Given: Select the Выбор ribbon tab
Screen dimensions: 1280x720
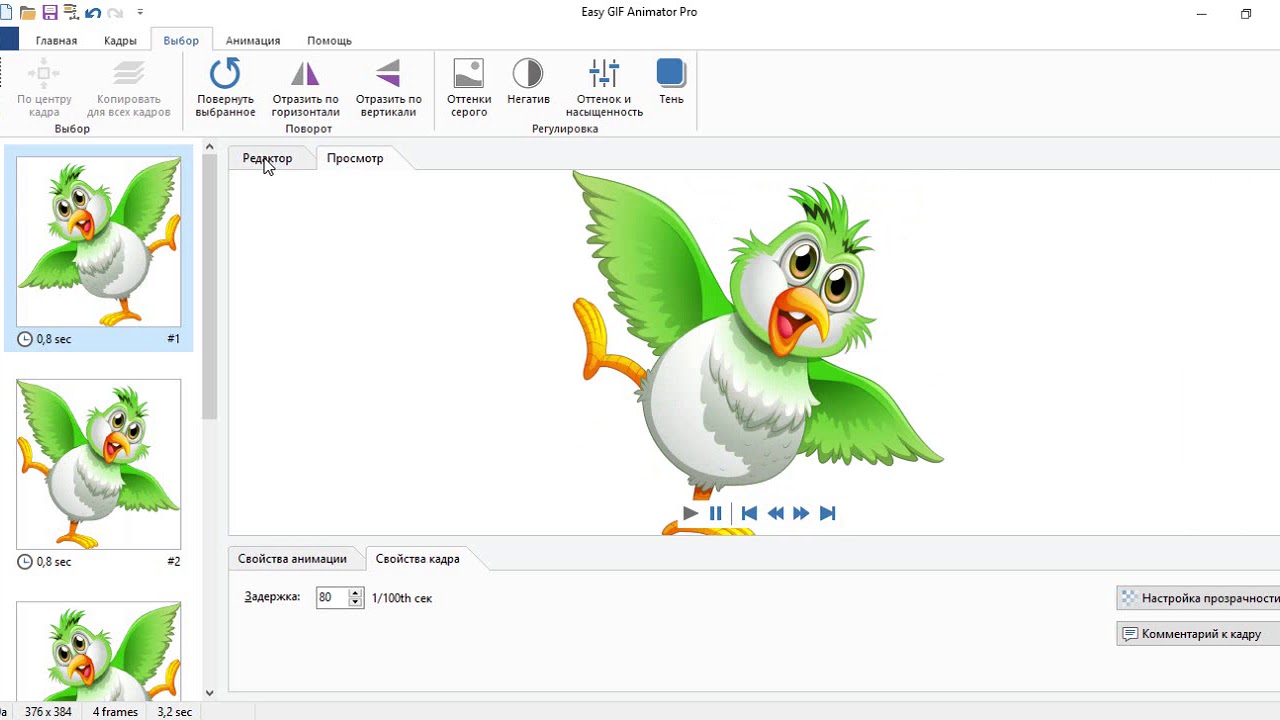Looking at the screenshot, I should pos(181,41).
